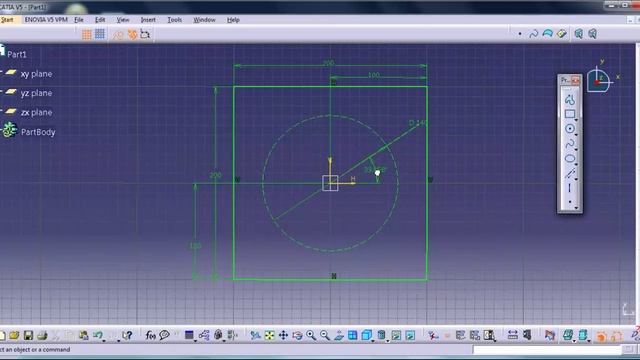The height and width of the screenshot is (360, 640).
Task: Select the Rotate view tool
Action: coord(297,336)
